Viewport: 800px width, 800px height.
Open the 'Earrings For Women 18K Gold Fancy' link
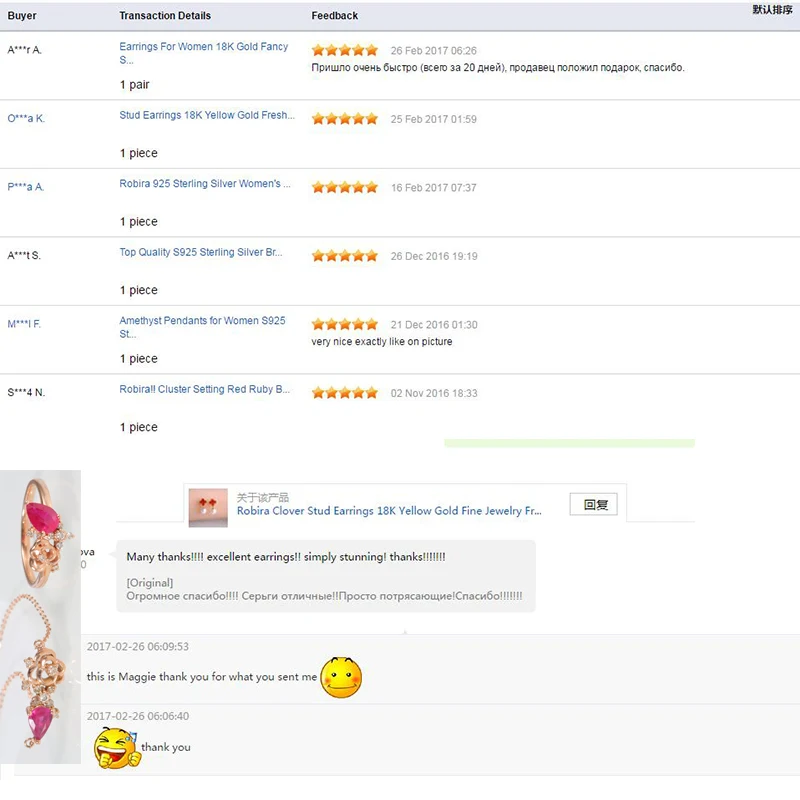(204, 53)
